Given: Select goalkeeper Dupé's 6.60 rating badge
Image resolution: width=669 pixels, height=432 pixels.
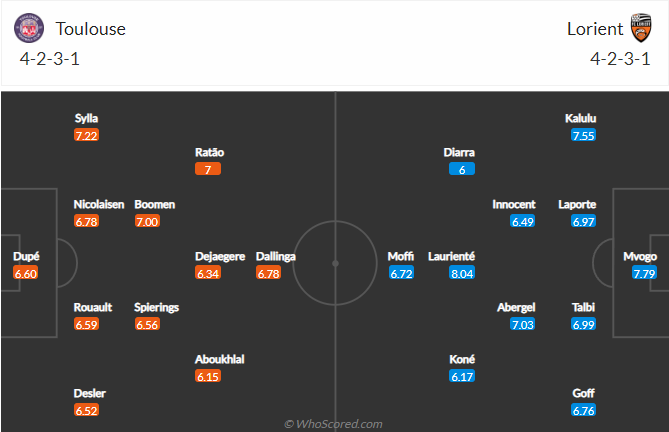Looking at the screenshot, I should point(26,273).
